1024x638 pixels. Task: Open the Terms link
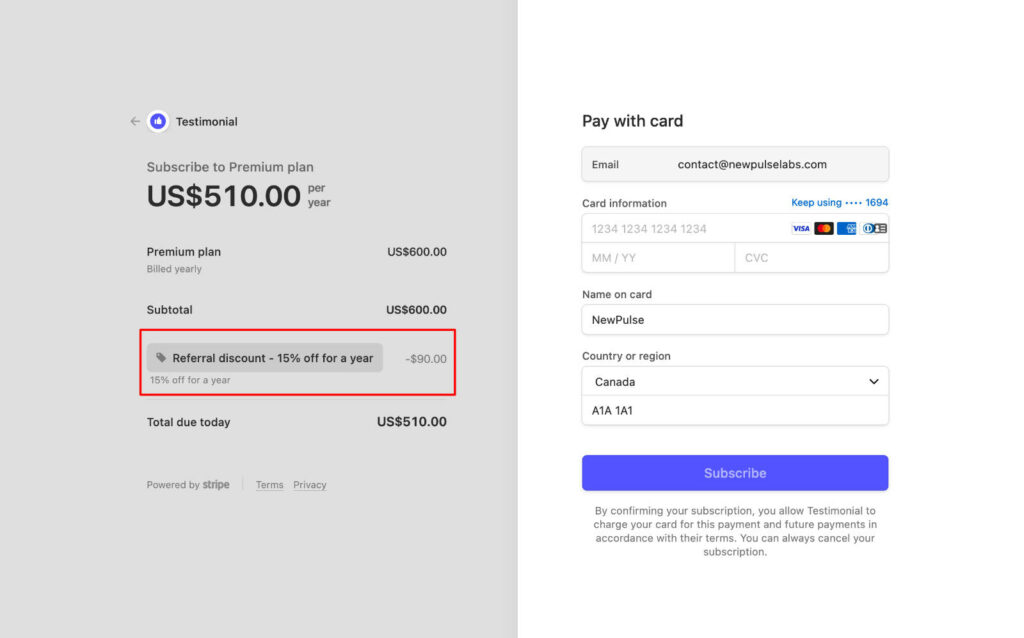point(269,485)
